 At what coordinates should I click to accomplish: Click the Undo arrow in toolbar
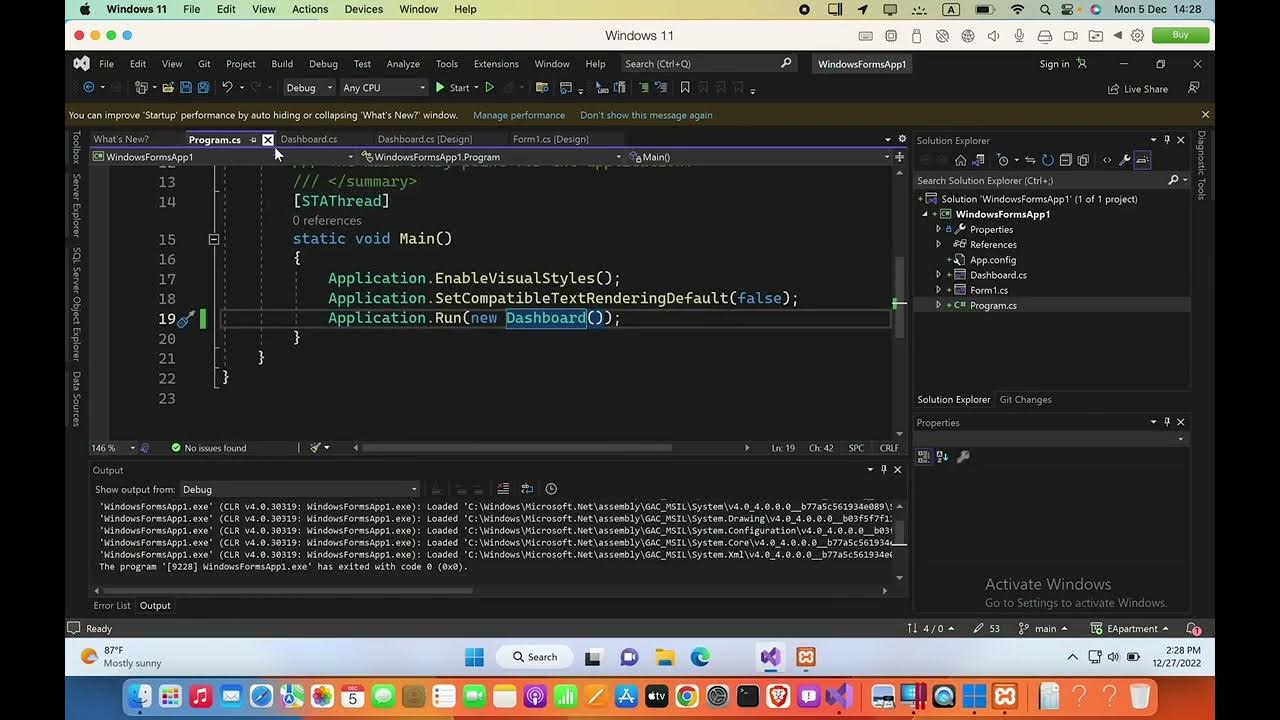click(227, 88)
